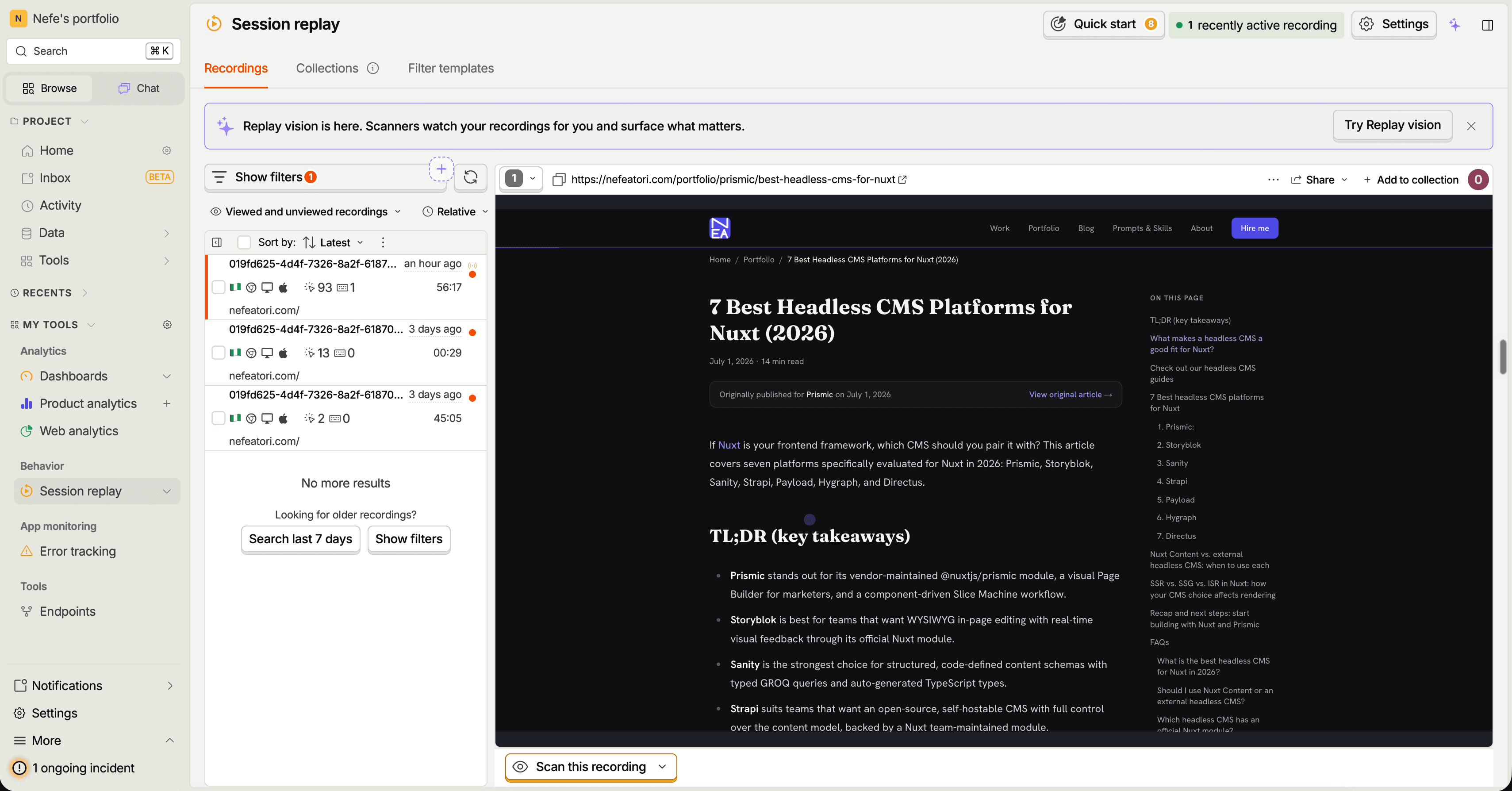
Task: Click Add to collection
Action: click(x=1410, y=180)
